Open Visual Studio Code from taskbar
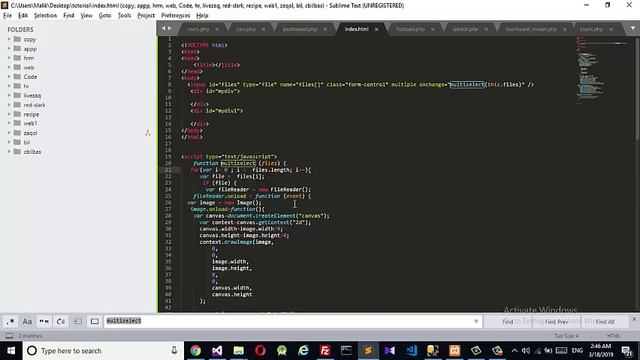This screenshot has width=640, height=360. click(x=411, y=351)
